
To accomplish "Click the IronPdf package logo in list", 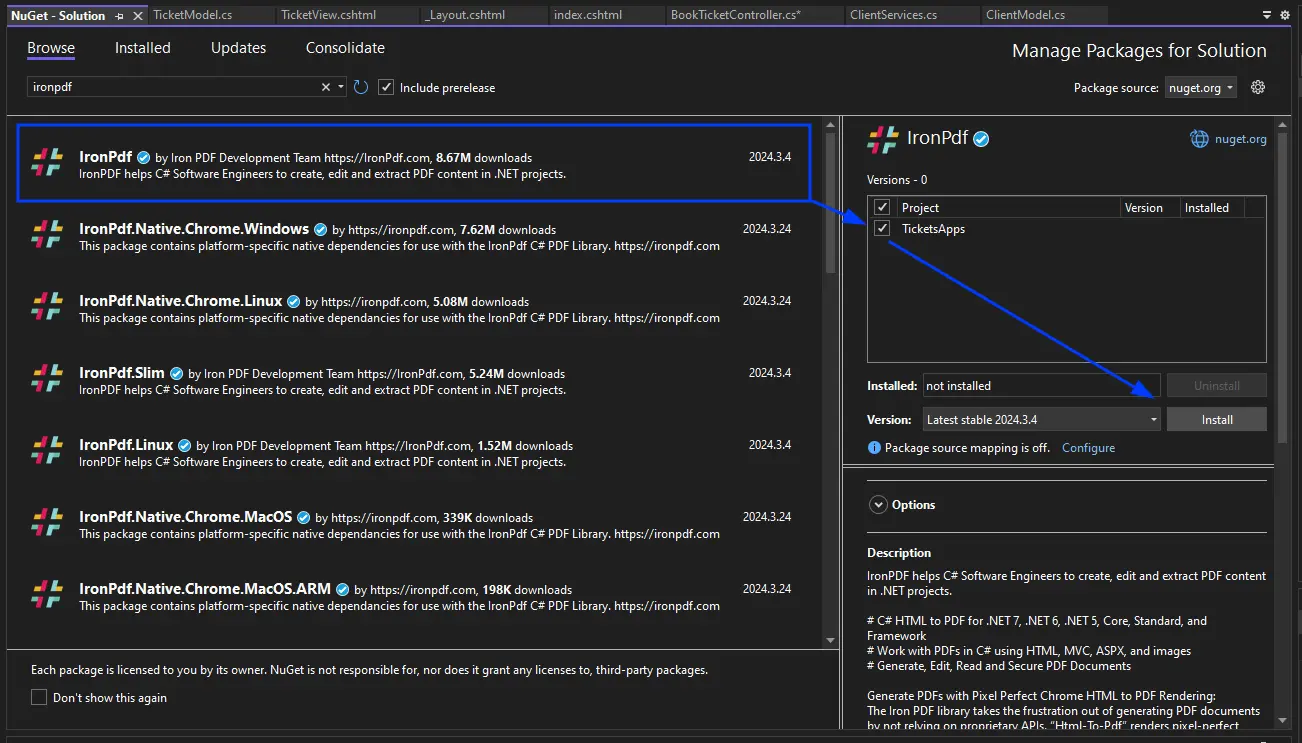I will [x=47, y=163].
